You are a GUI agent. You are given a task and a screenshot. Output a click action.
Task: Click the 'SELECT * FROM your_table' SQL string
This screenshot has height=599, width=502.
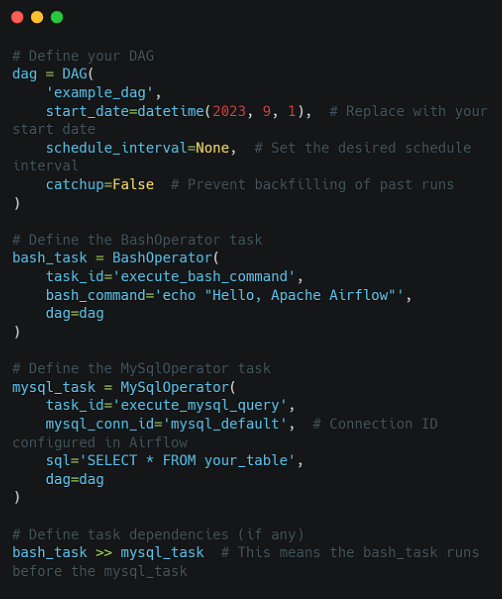[187, 461]
